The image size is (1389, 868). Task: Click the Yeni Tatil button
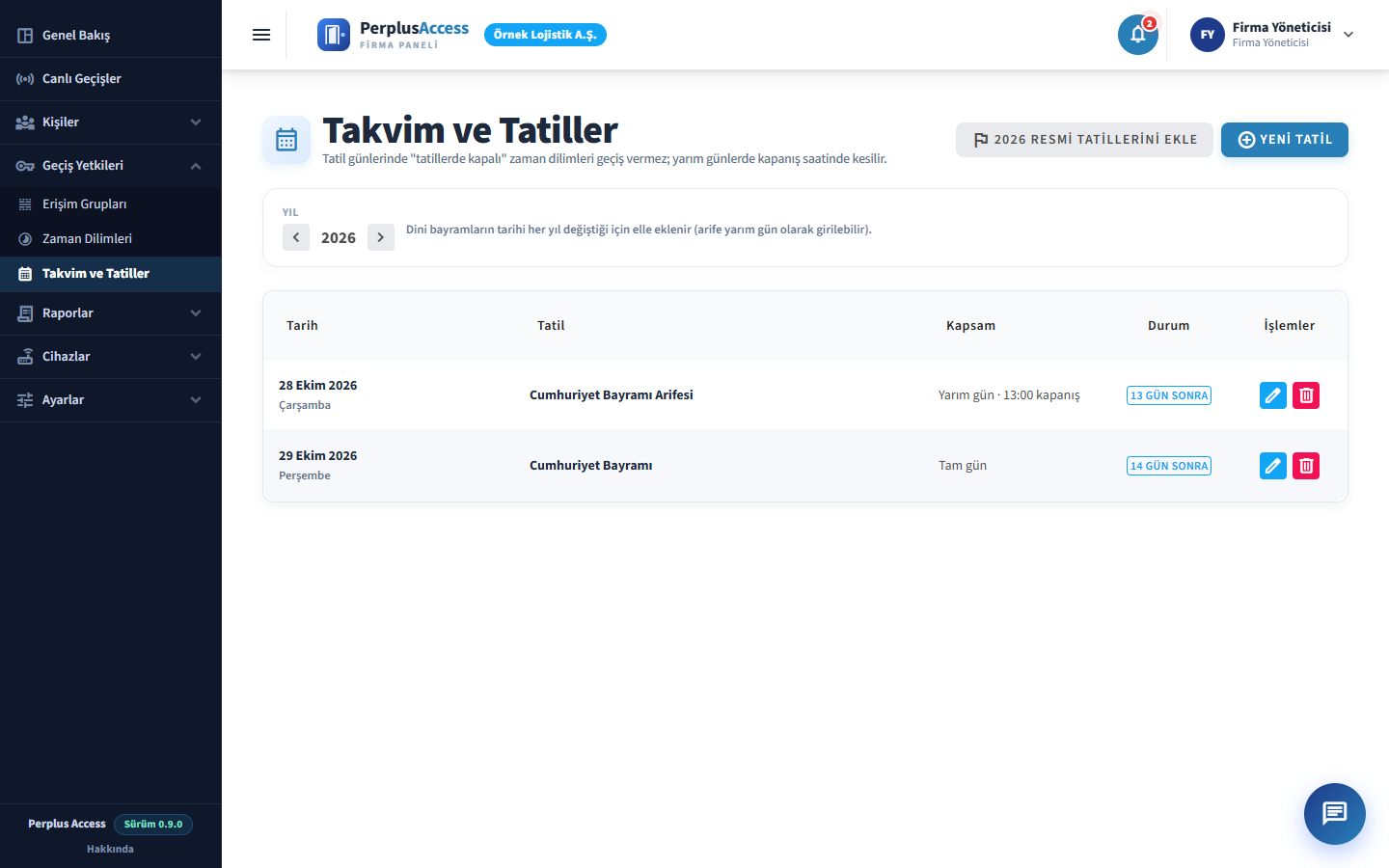(1285, 140)
